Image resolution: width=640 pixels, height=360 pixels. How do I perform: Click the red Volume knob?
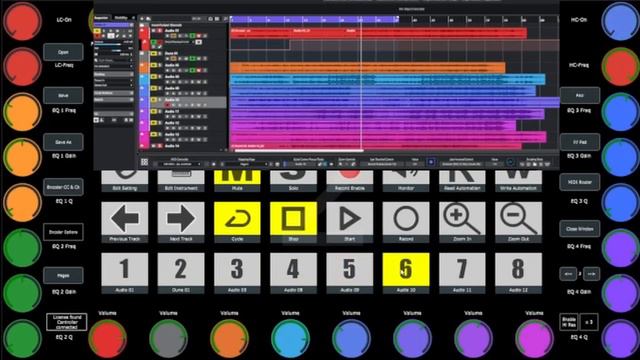coord(107,338)
